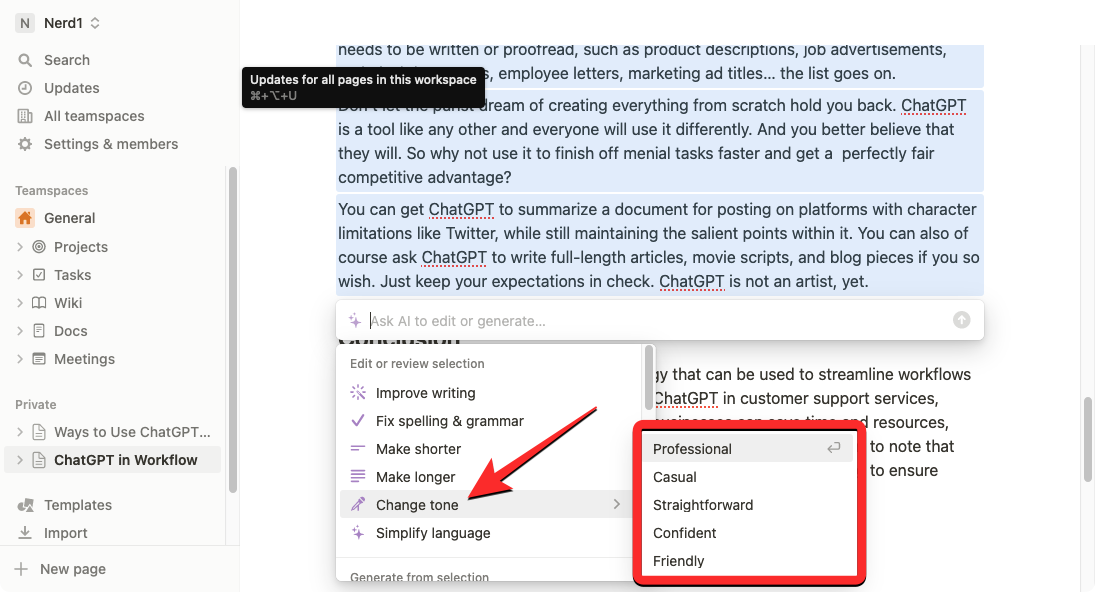Click the Templates link
Image resolution: width=1095 pixels, height=592 pixels.
point(78,505)
